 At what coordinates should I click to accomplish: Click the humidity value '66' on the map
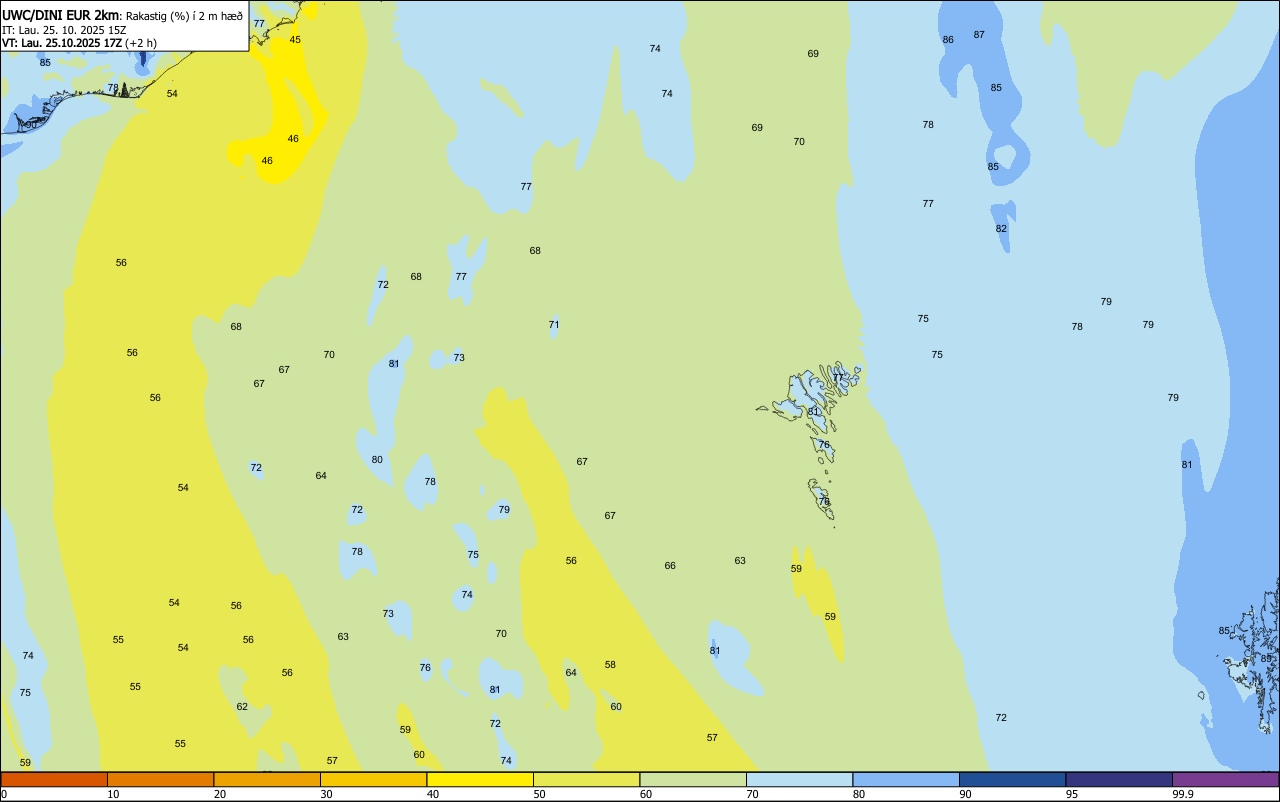point(670,566)
